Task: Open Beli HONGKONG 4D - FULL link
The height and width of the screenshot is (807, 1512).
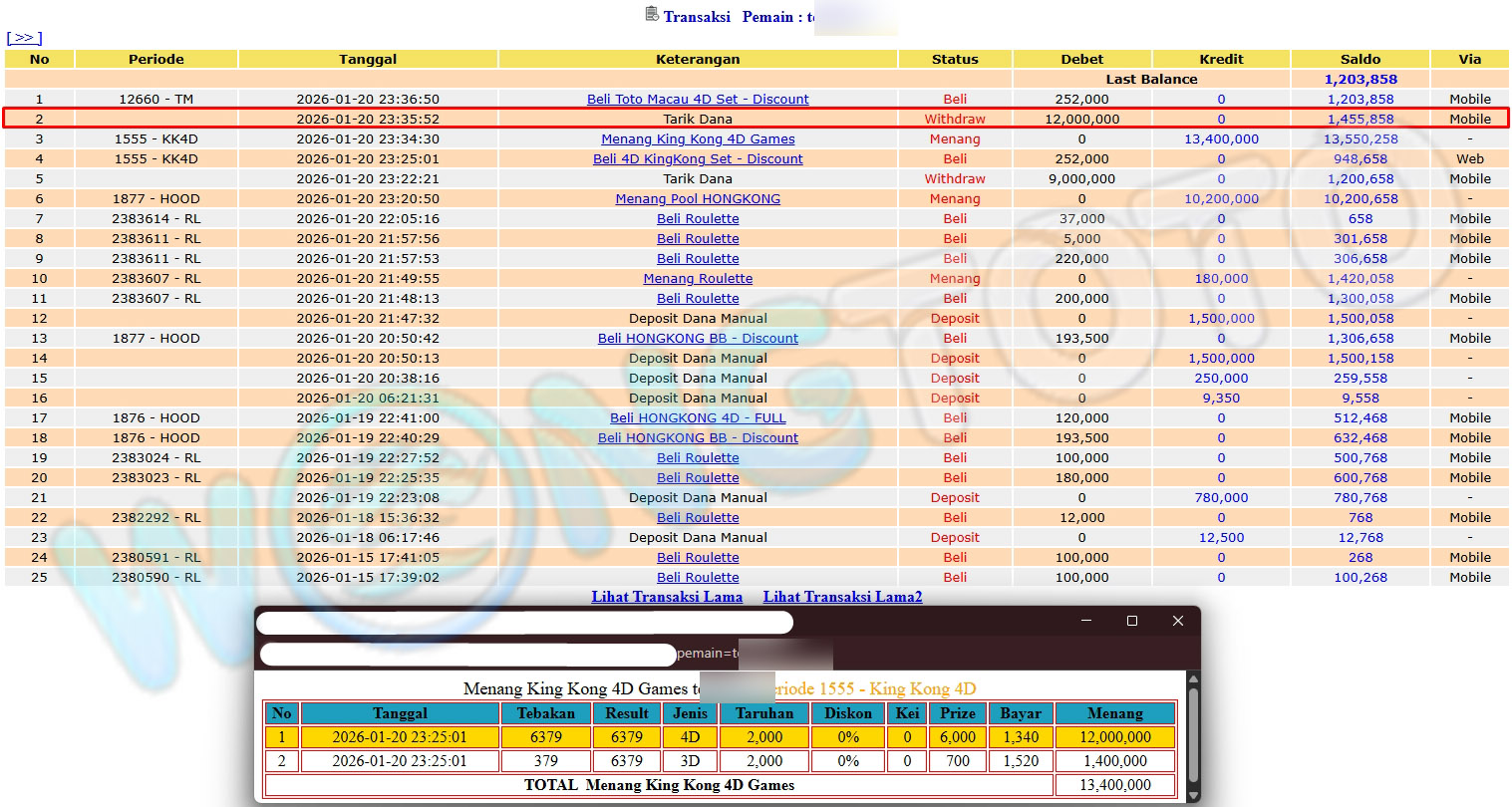Action: pos(698,418)
